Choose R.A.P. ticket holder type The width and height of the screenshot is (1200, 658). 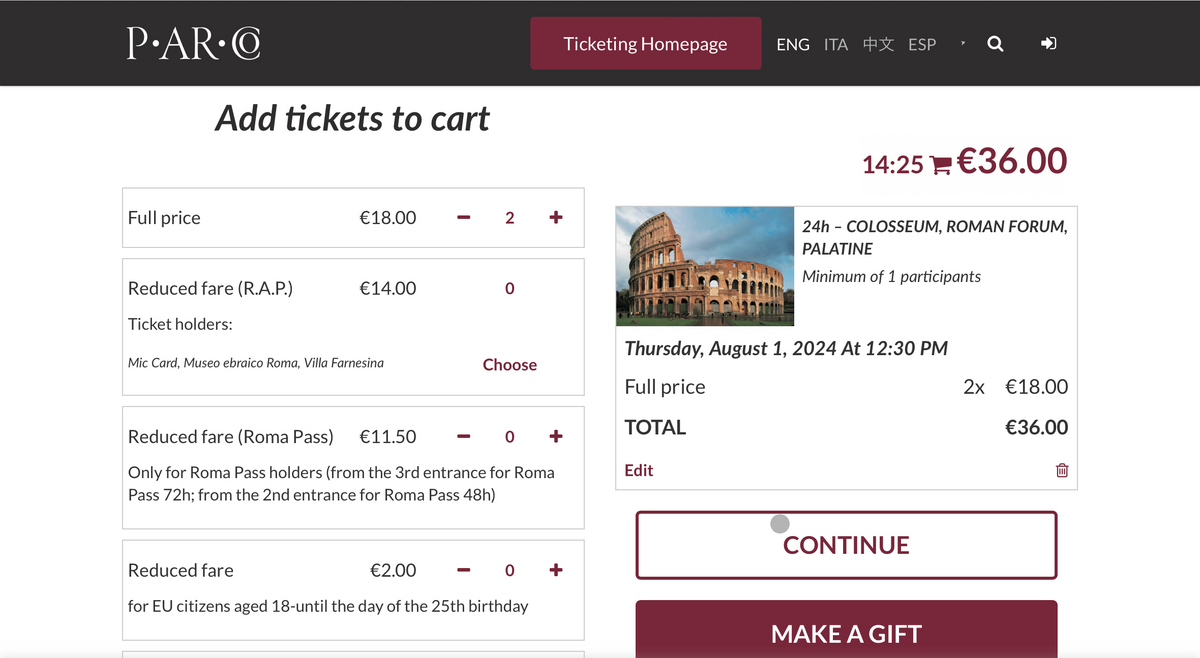pyautogui.click(x=510, y=365)
